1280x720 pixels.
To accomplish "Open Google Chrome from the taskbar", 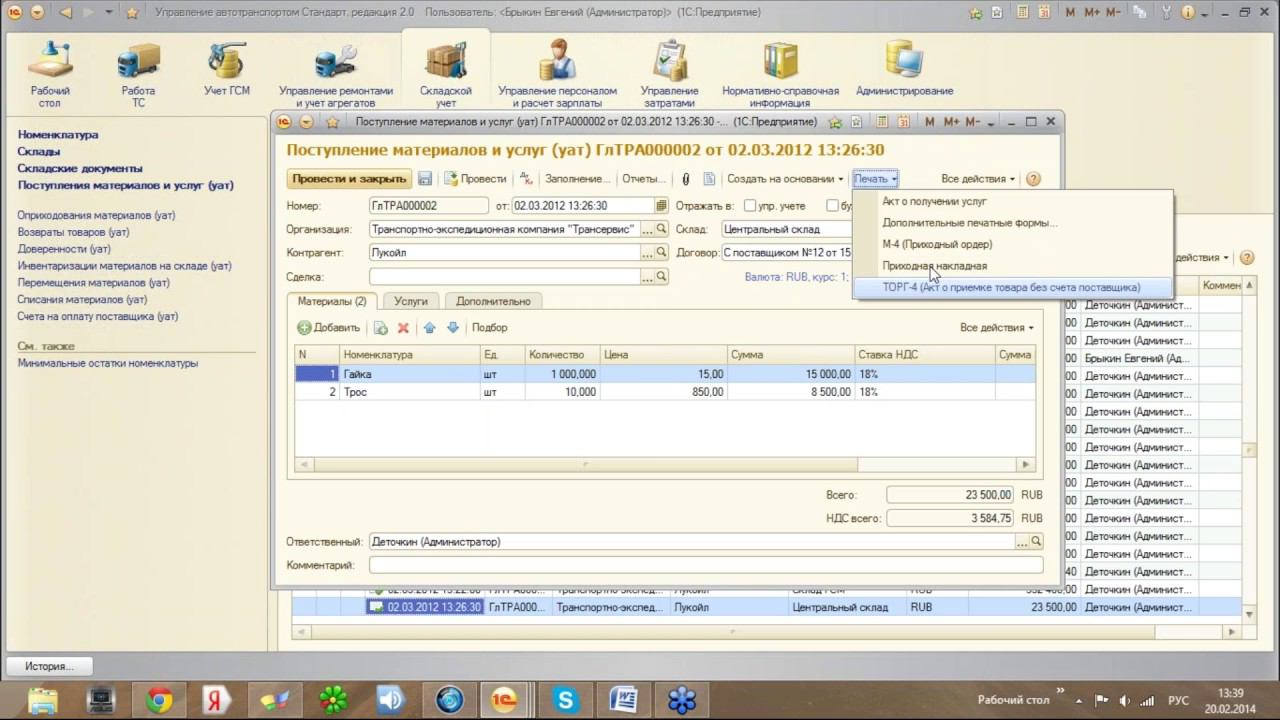I will click(159, 700).
